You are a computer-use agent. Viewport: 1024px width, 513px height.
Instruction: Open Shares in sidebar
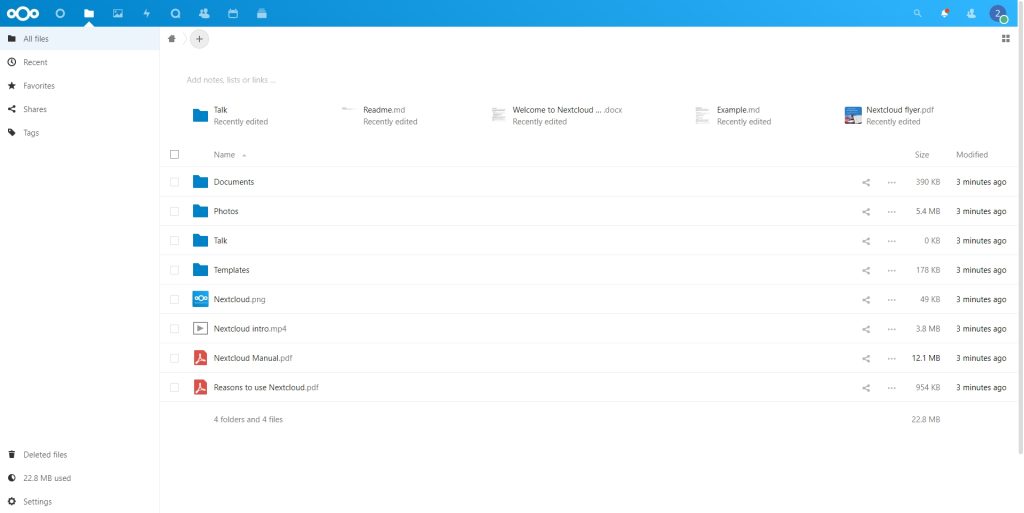pos(80,110)
